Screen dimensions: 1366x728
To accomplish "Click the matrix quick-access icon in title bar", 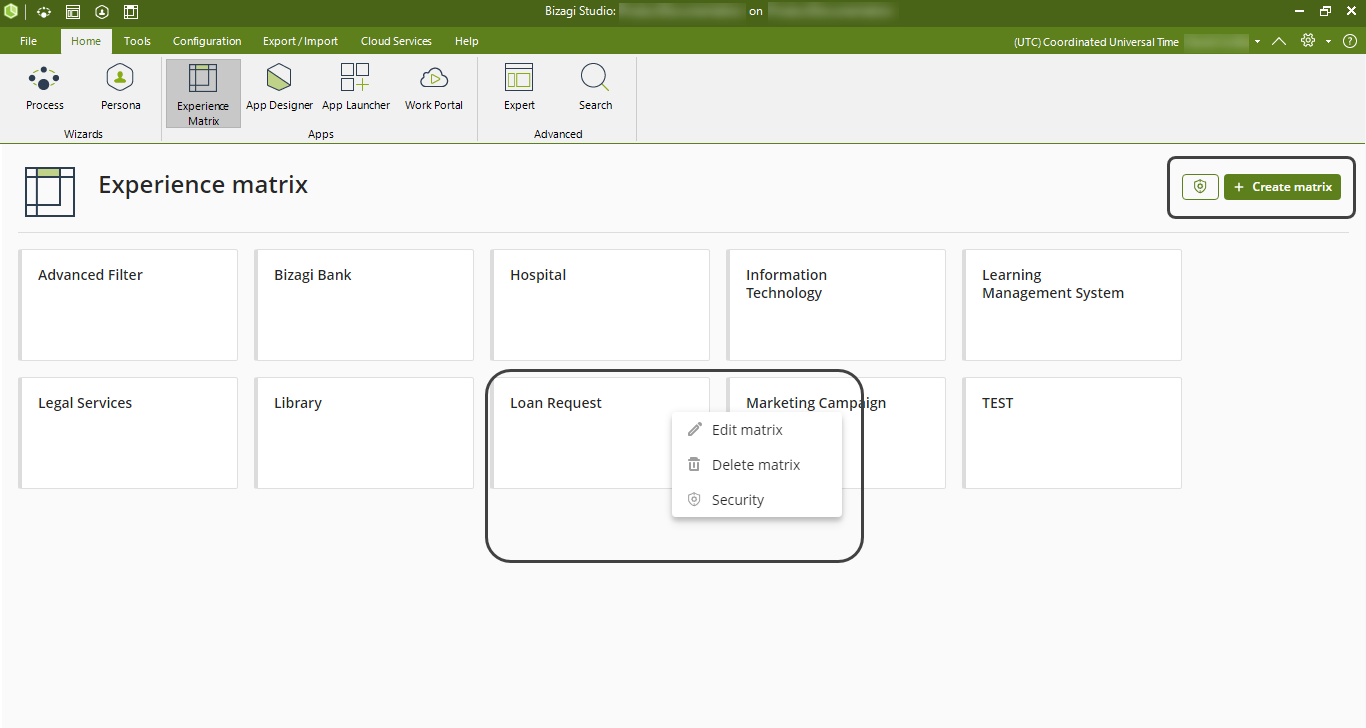I will pyautogui.click(x=131, y=12).
